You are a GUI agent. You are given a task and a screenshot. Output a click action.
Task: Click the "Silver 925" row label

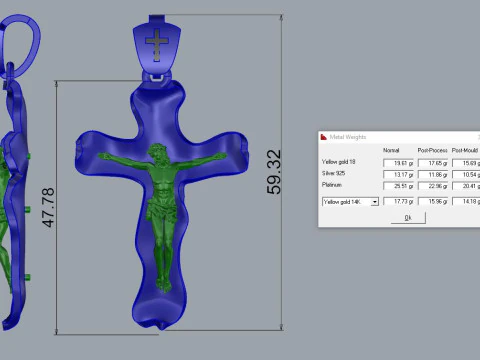[x=333, y=173]
